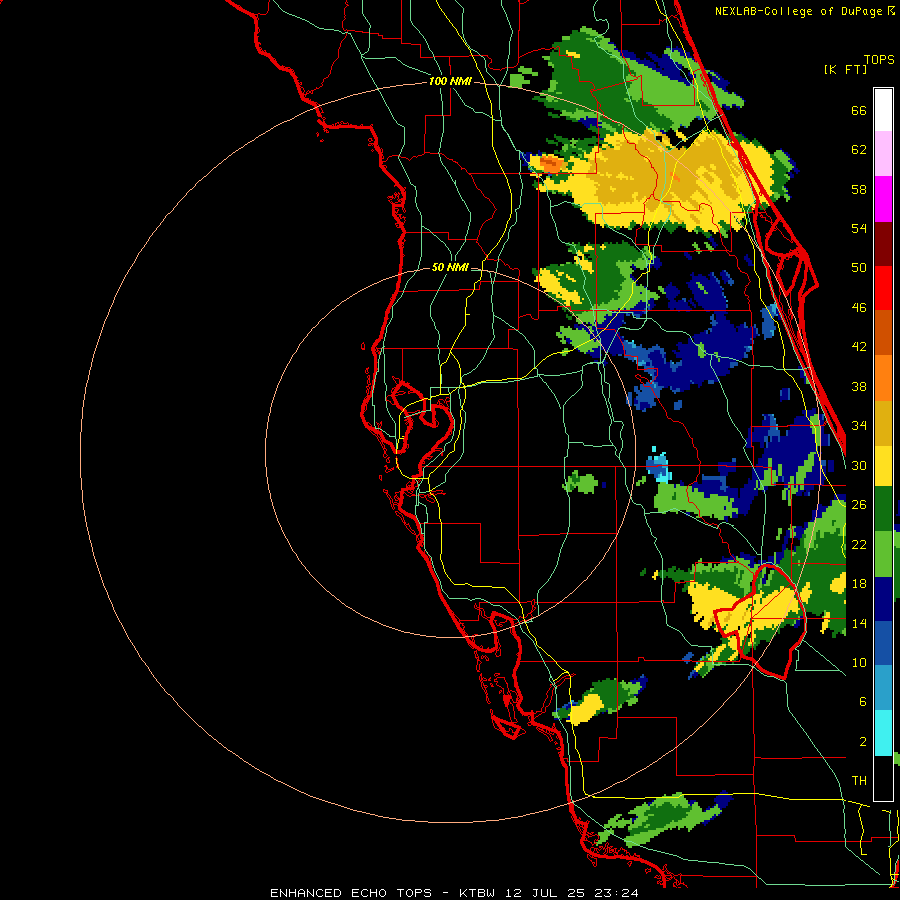Click the black TH threshold legend swatch
This screenshot has height=900, width=900.
click(x=883, y=778)
